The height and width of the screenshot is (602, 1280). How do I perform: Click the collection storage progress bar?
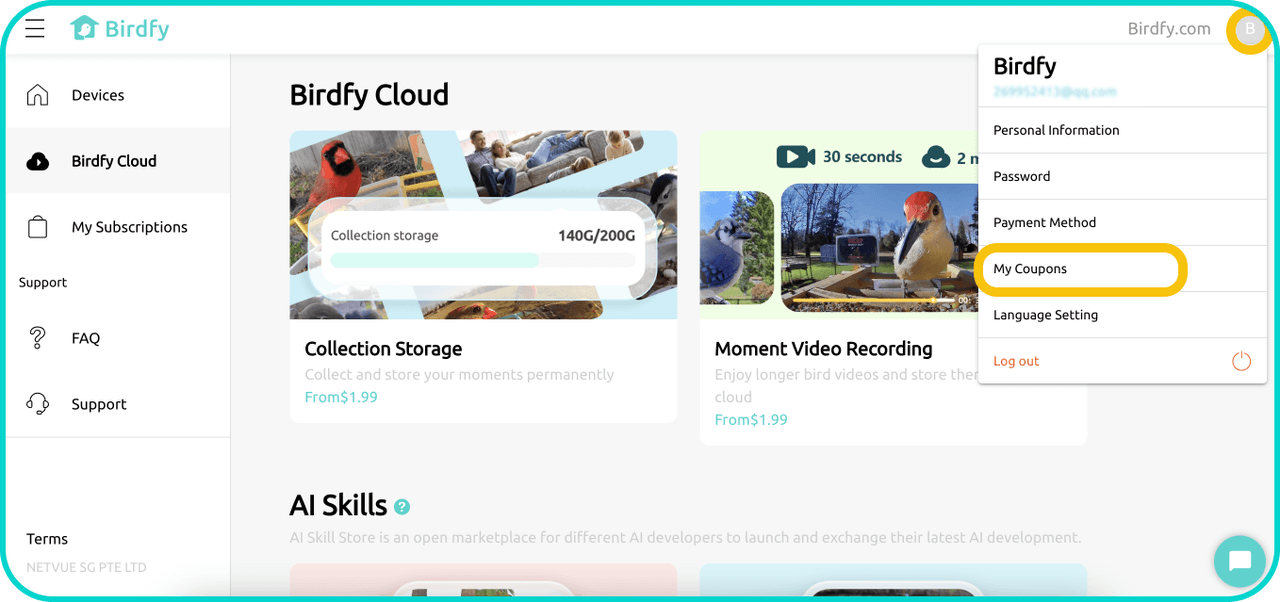(x=483, y=261)
